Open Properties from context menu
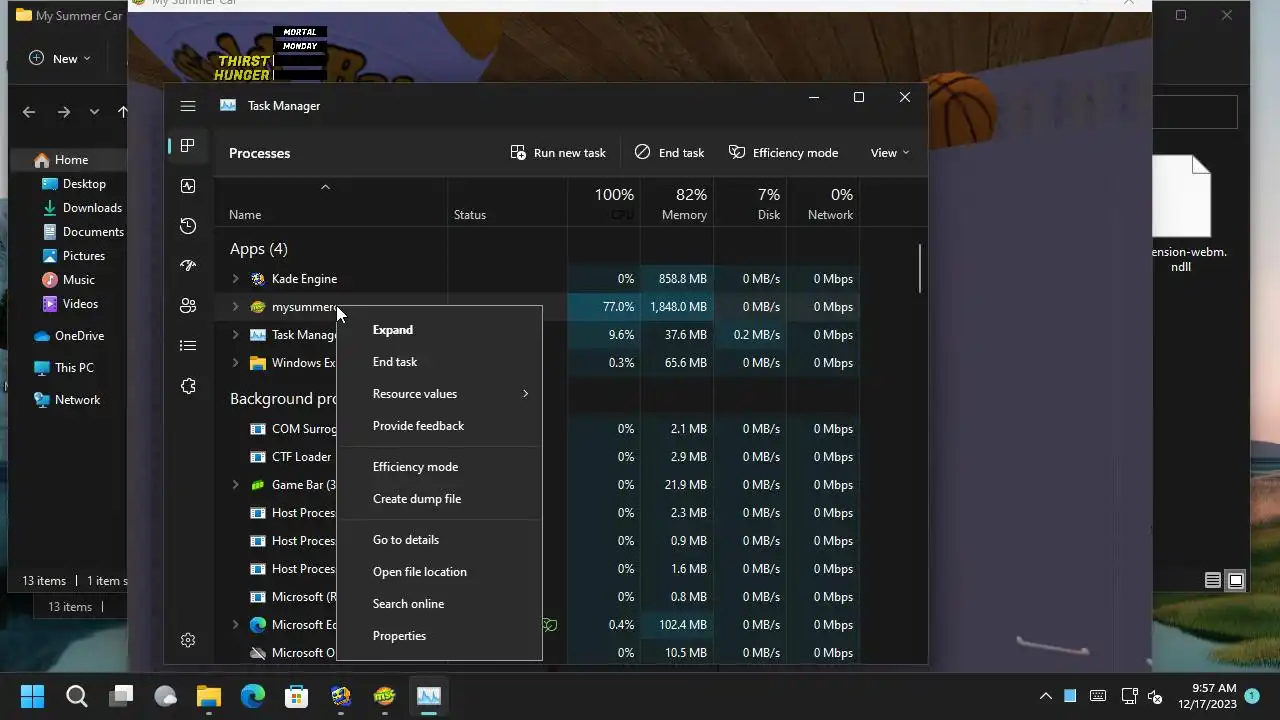The width and height of the screenshot is (1280, 720). [x=440, y=636]
